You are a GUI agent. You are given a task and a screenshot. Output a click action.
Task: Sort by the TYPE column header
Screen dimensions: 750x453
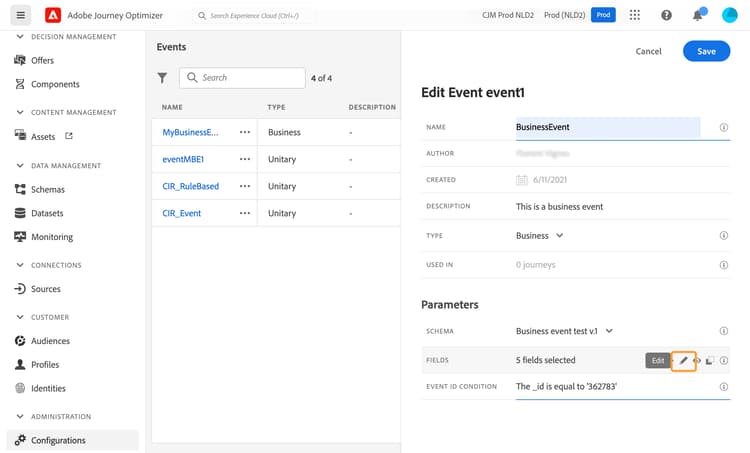coord(276,107)
